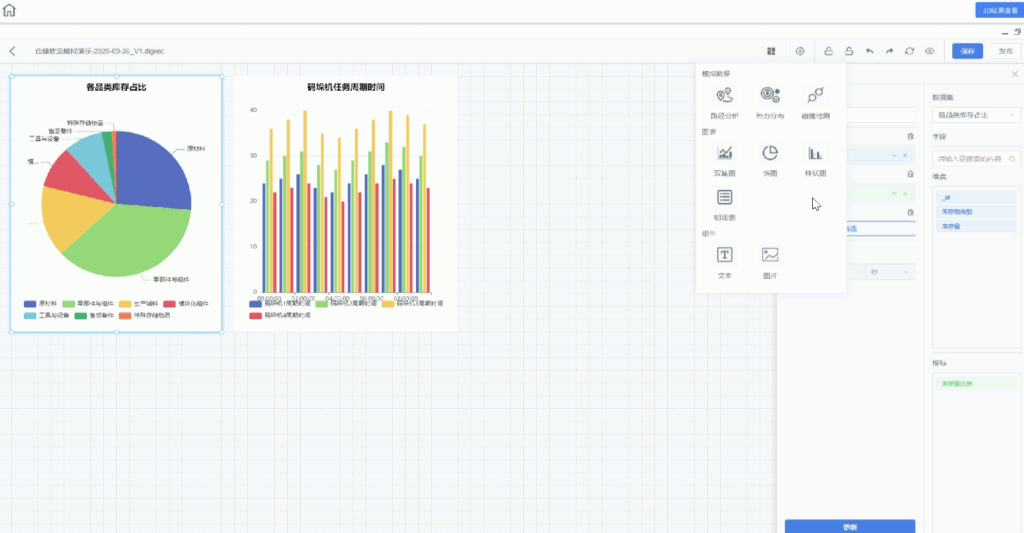The image size is (1024, 533).
Task: Expand the blue dimension field dropdown arrow
Action: point(894,155)
